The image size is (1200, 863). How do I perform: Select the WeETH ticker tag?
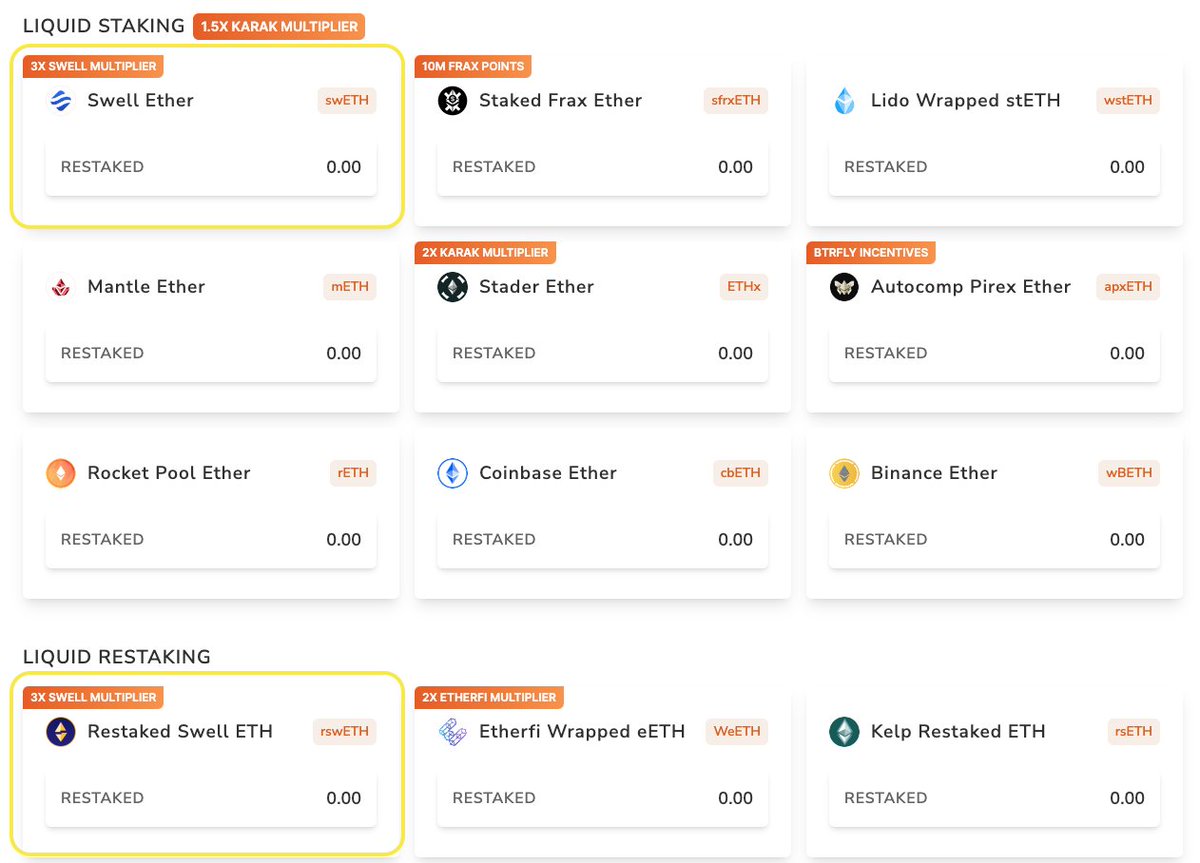[x=737, y=731]
